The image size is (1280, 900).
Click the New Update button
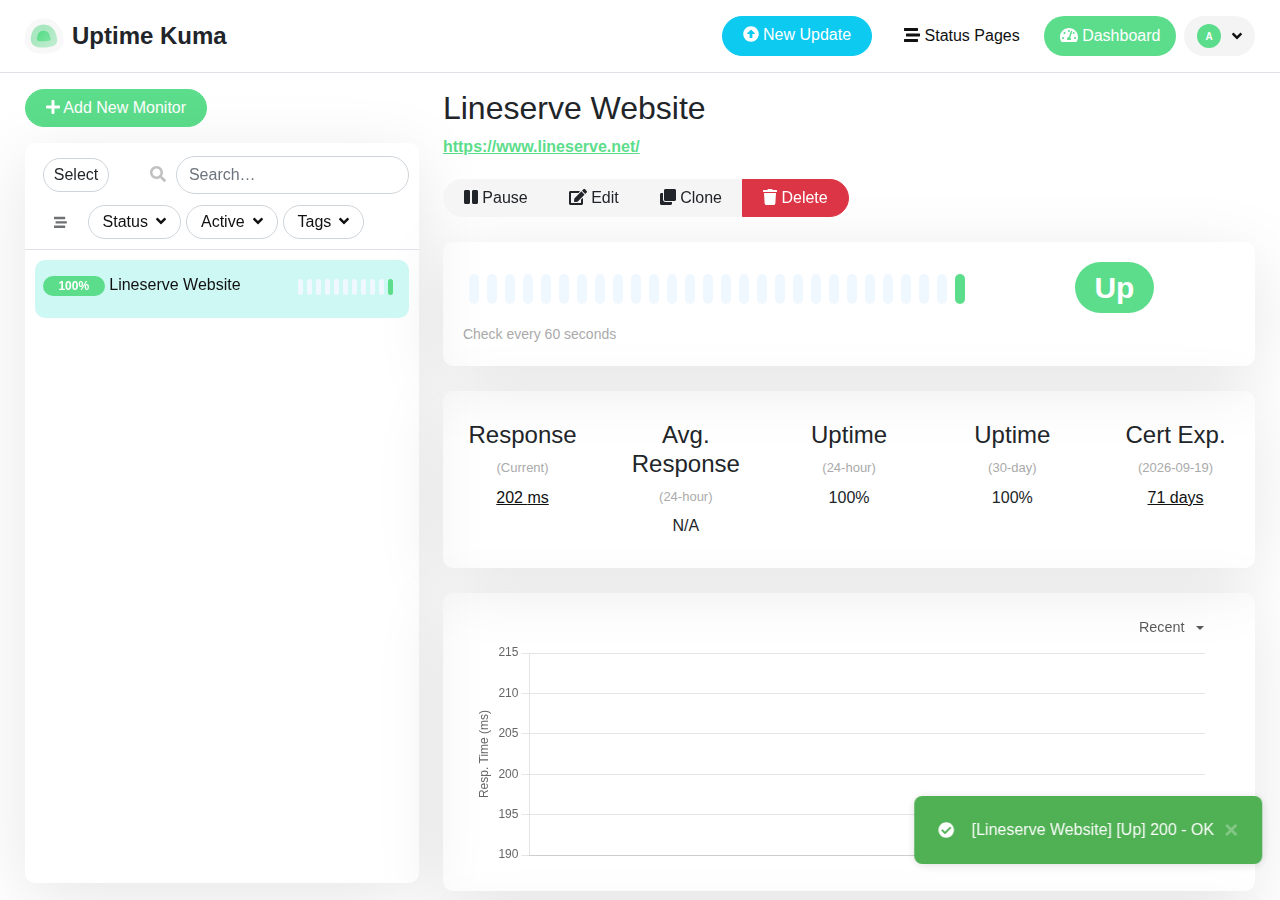pos(797,35)
